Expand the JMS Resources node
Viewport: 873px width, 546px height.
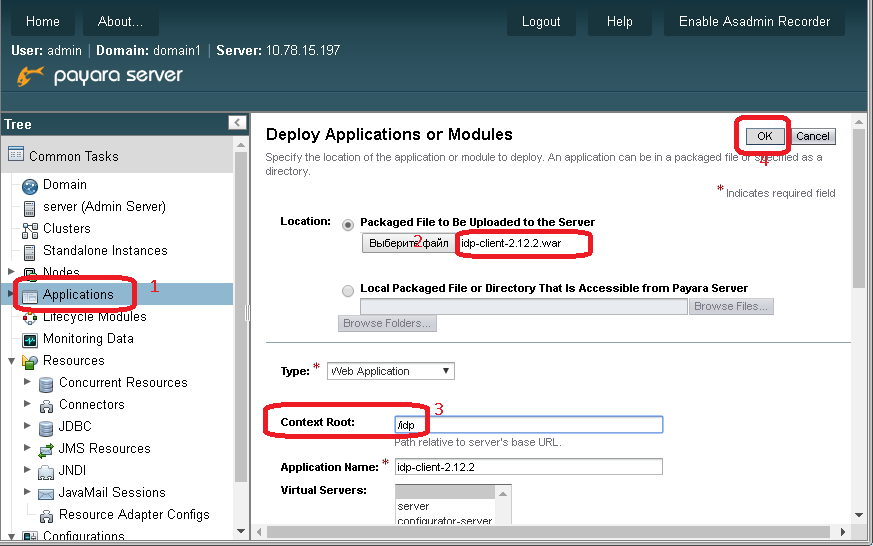coord(27,447)
